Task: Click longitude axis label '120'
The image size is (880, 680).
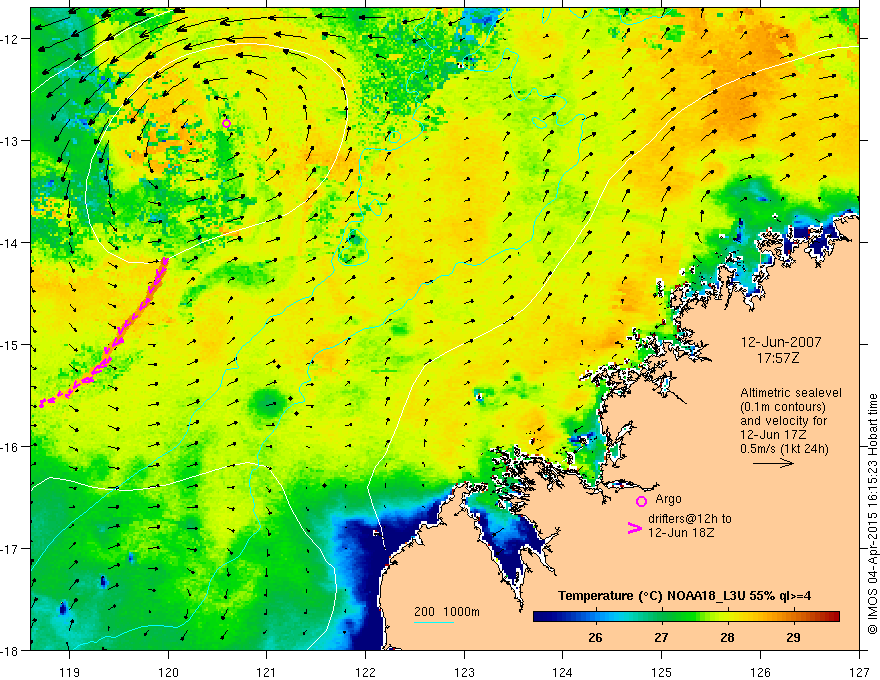Action: (x=168, y=672)
